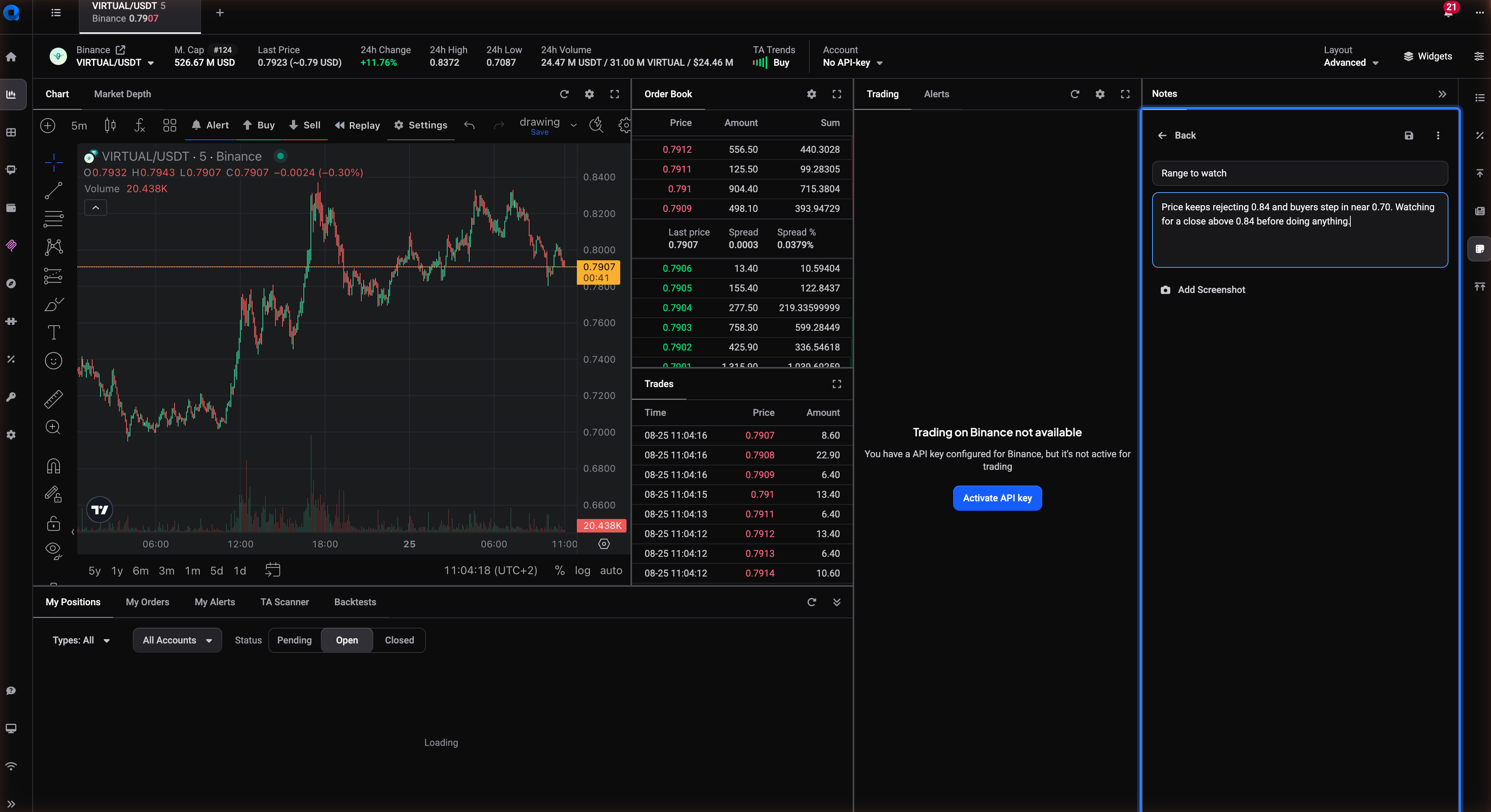Toggle auto price scale
Screen dimensions: 1491x812
point(611,570)
